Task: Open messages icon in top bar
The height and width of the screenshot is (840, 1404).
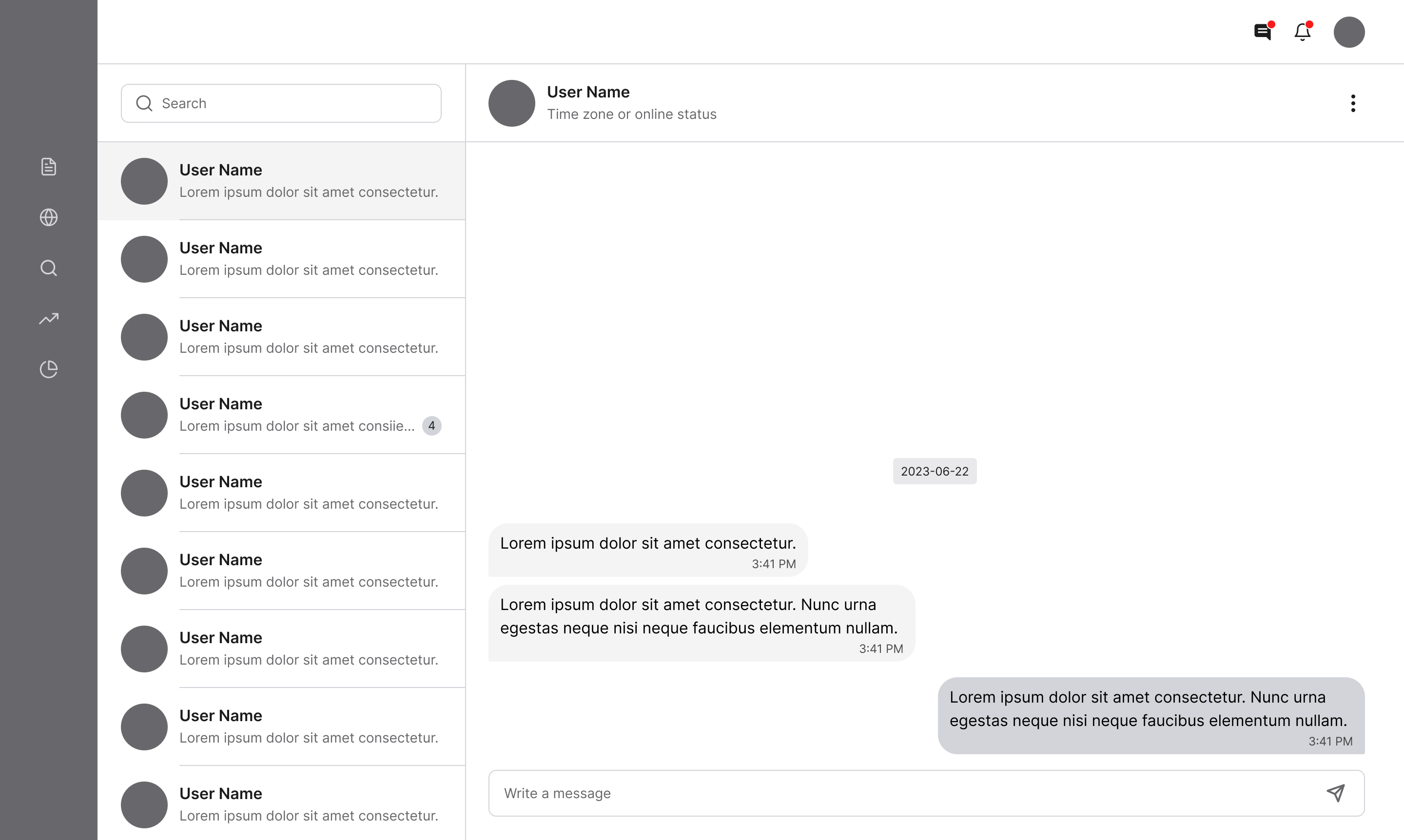Action: click(x=1263, y=32)
